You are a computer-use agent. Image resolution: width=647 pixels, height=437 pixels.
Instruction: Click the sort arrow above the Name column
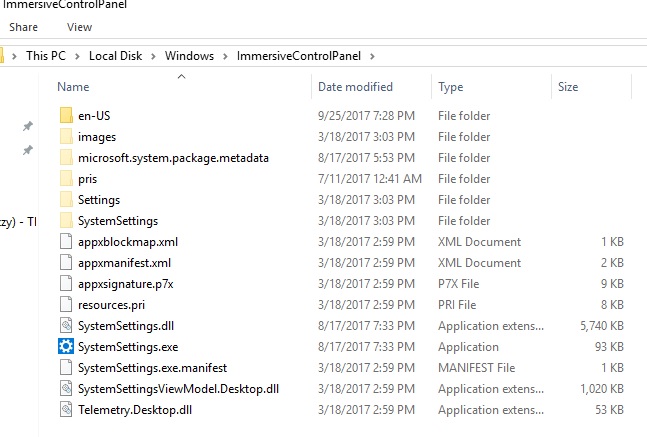click(181, 76)
